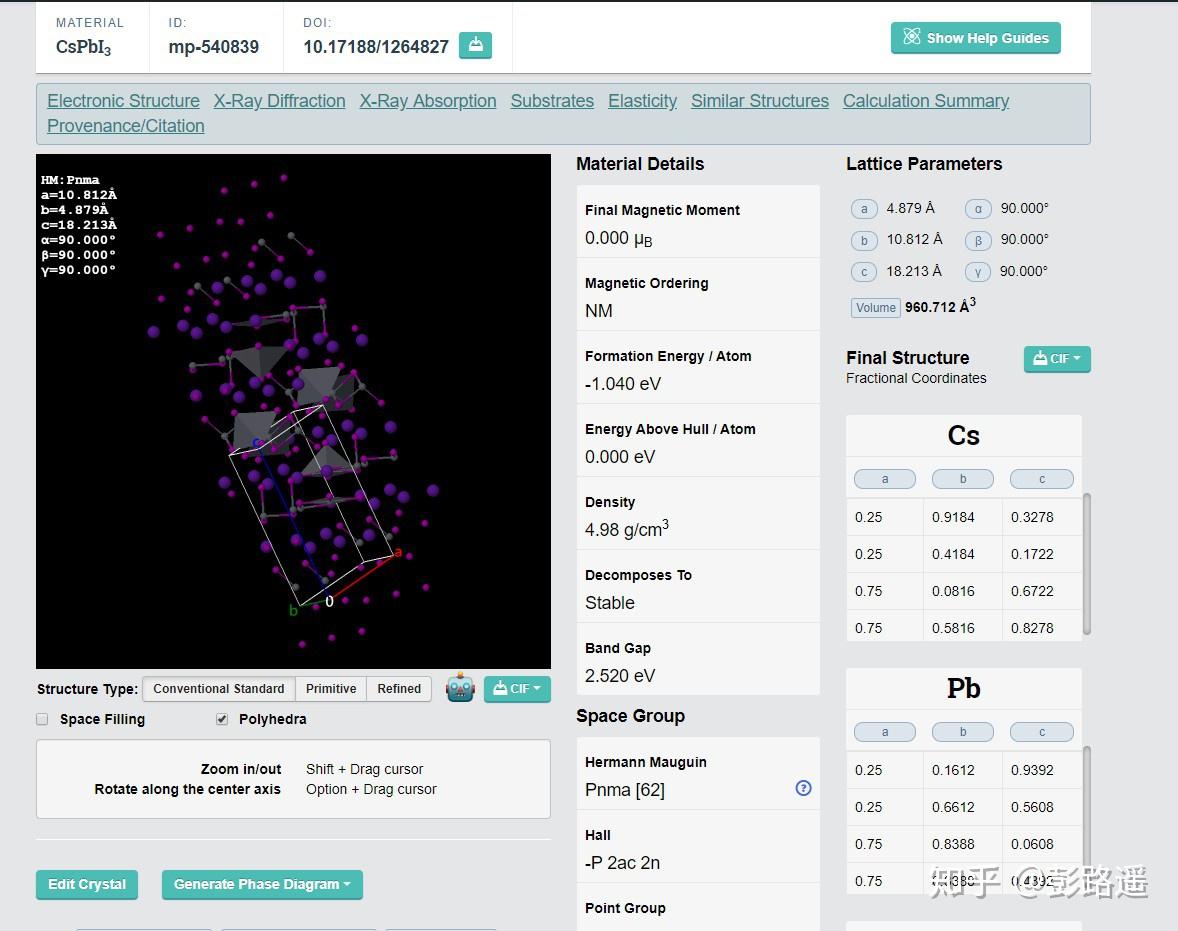This screenshot has height=931, width=1178.
Task: Click the Volume label badge
Action: pyautogui.click(x=875, y=308)
